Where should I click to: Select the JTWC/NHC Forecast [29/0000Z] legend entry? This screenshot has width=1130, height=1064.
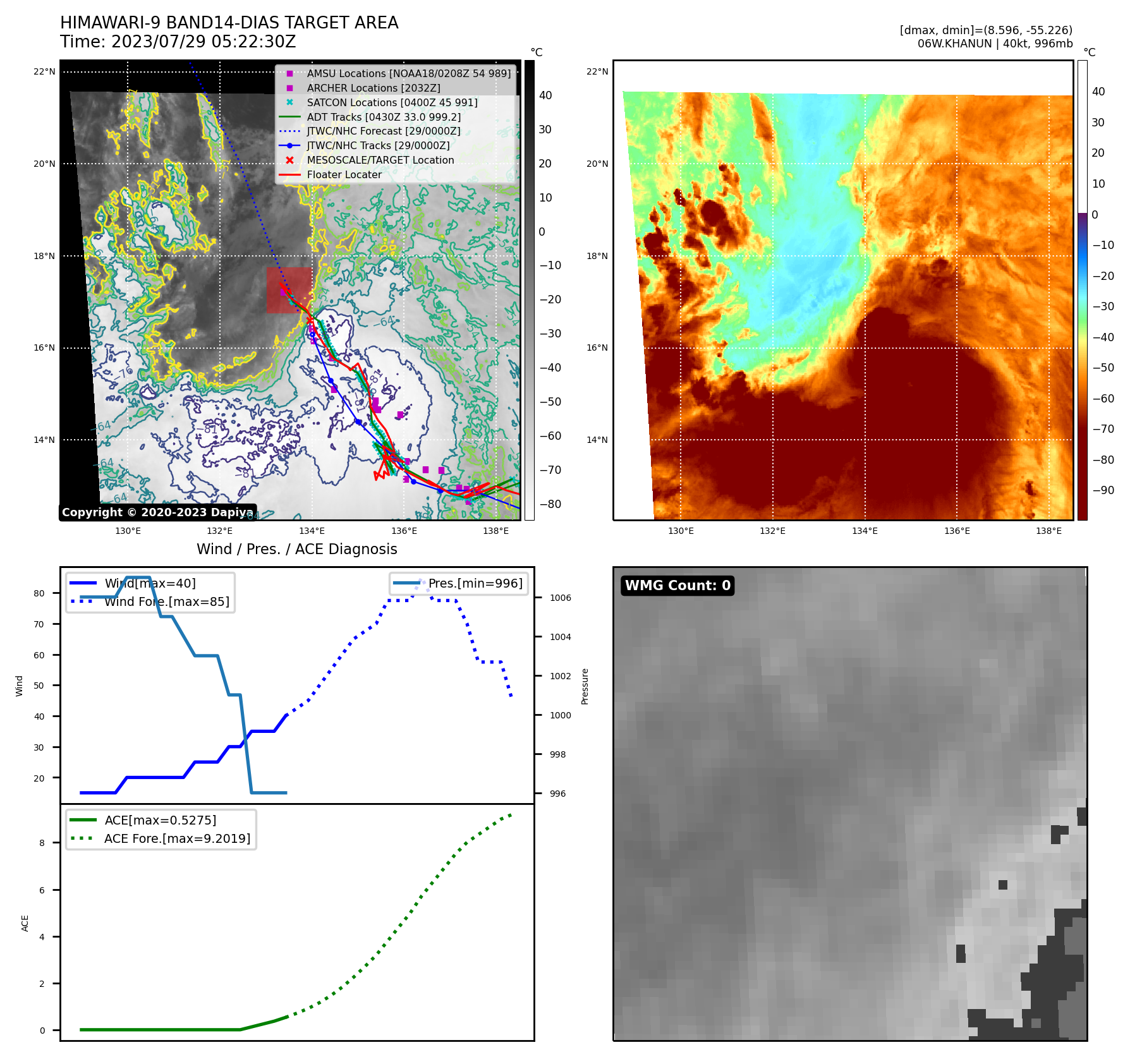pyautogui.click(x=384, y=131)
